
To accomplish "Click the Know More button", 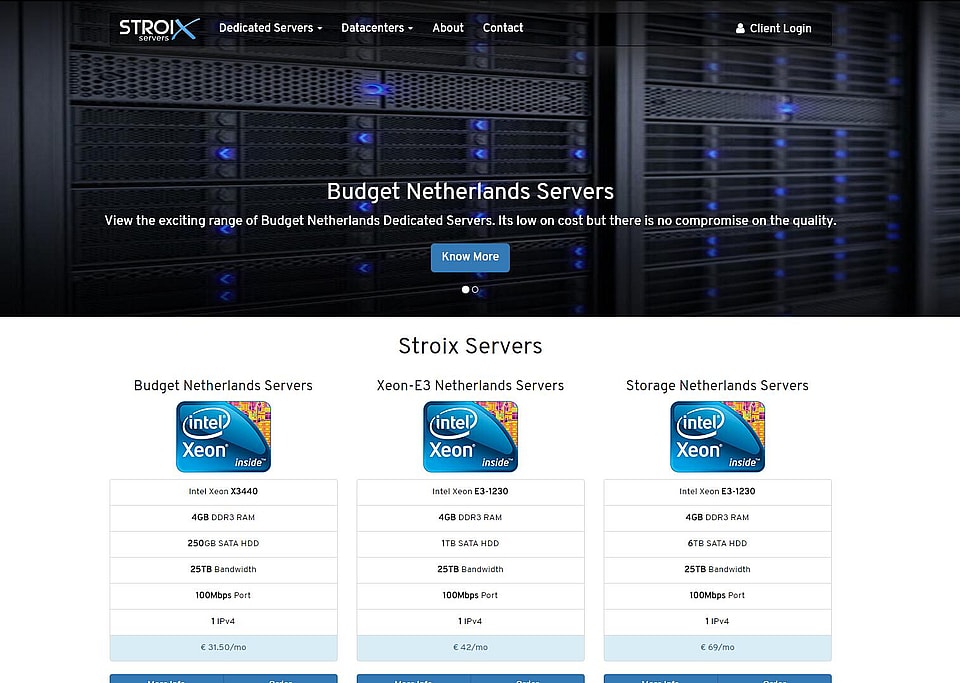I will (x=470, y=257).
